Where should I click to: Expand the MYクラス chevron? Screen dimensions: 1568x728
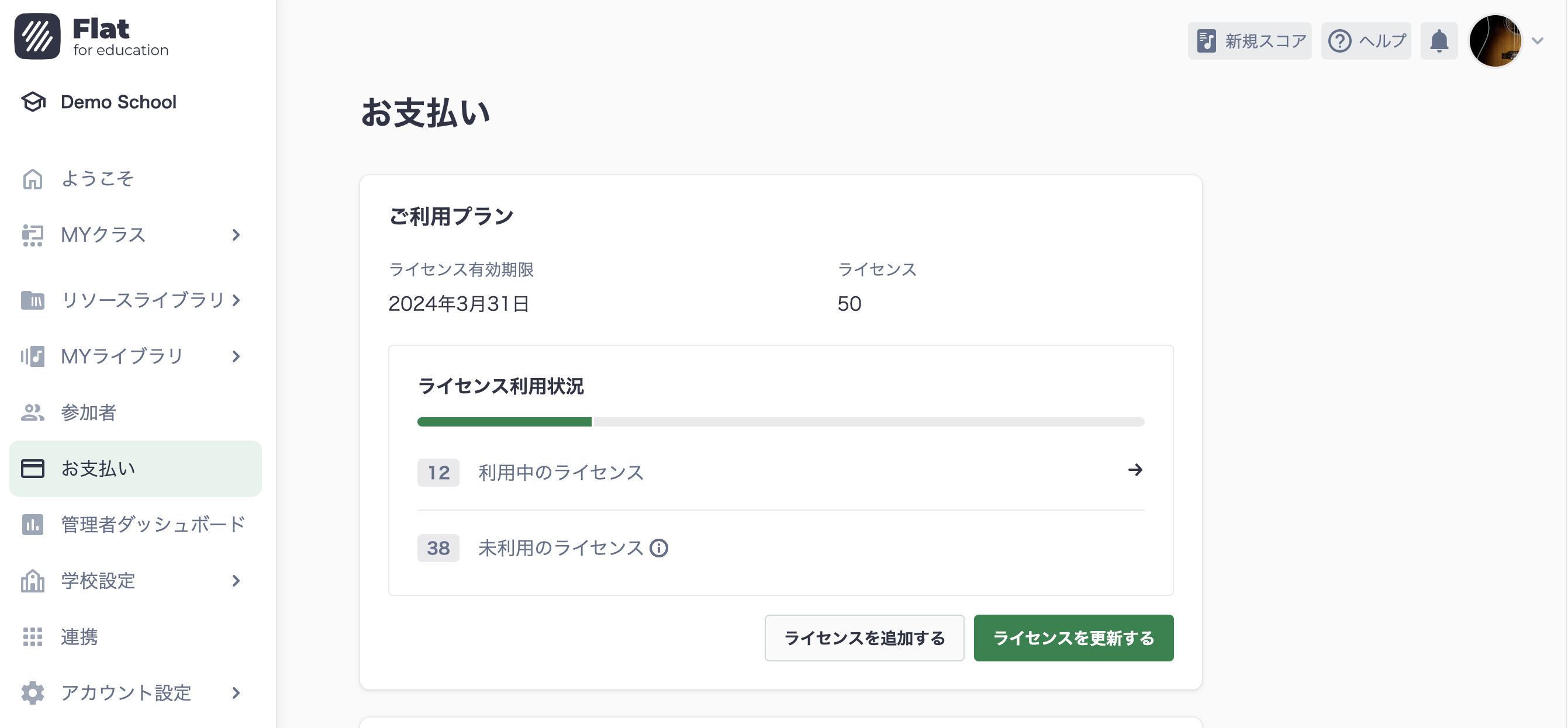[237, 235]
